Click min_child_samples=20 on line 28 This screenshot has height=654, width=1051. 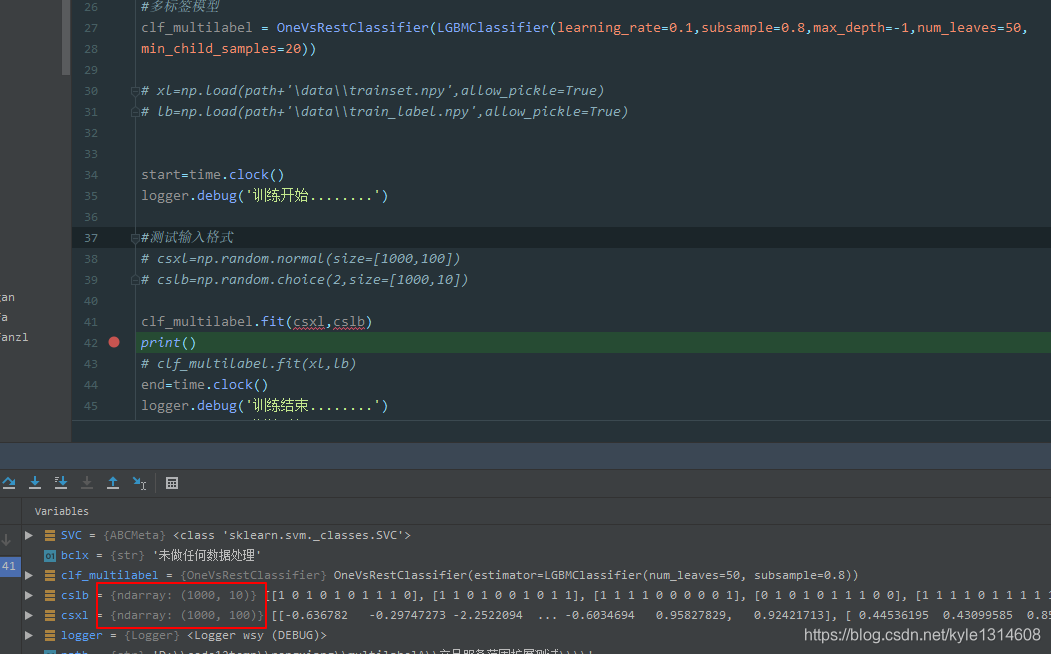tap(221, 49)
